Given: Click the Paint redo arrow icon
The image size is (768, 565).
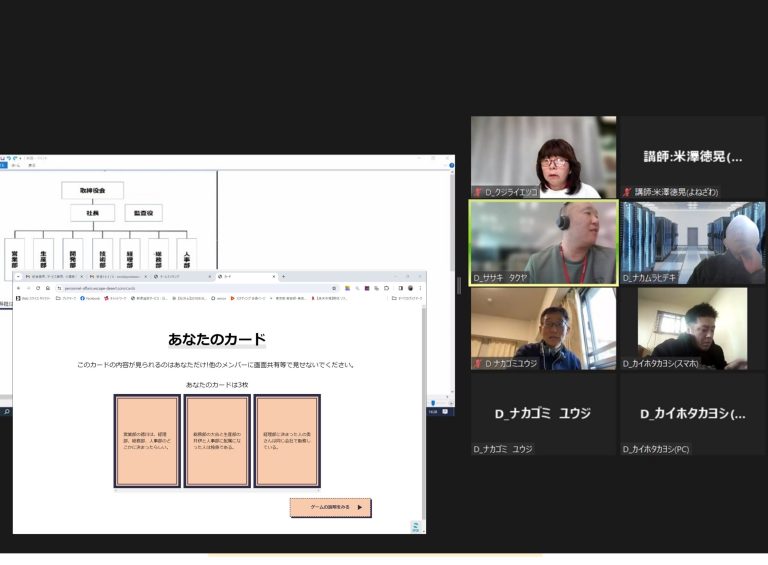Looking at the screenshot, I should point(15,159).
